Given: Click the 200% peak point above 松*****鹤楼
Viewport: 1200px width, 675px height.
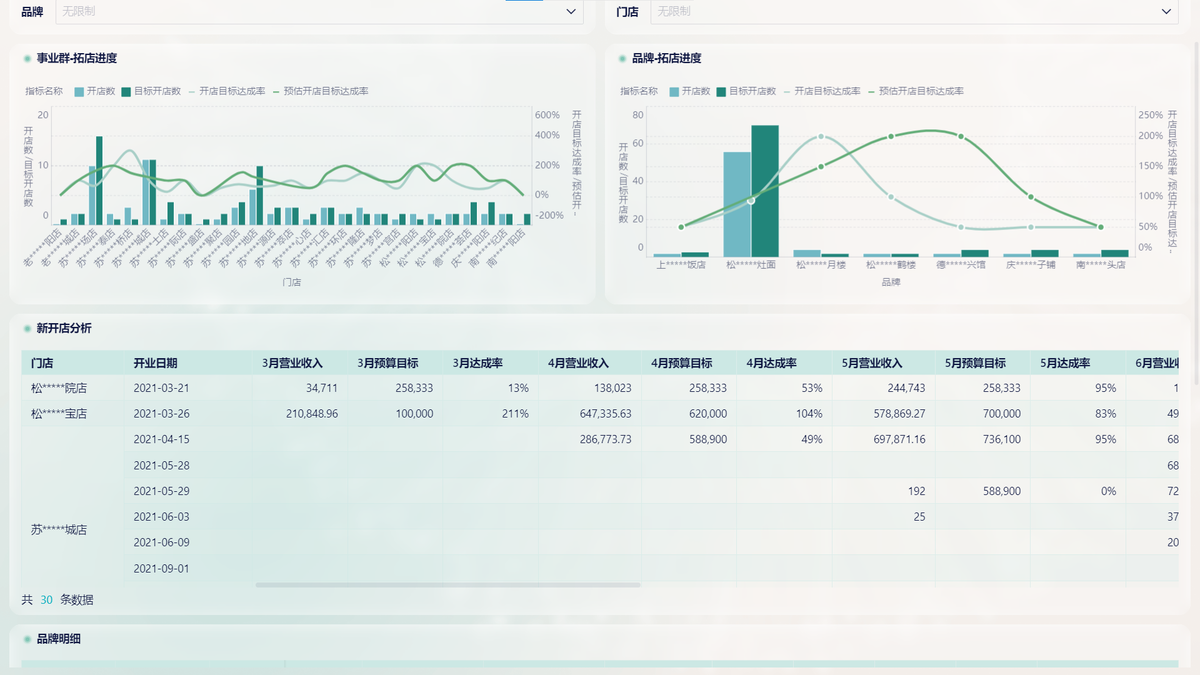Looking at the screenshot, I should 891,136.
